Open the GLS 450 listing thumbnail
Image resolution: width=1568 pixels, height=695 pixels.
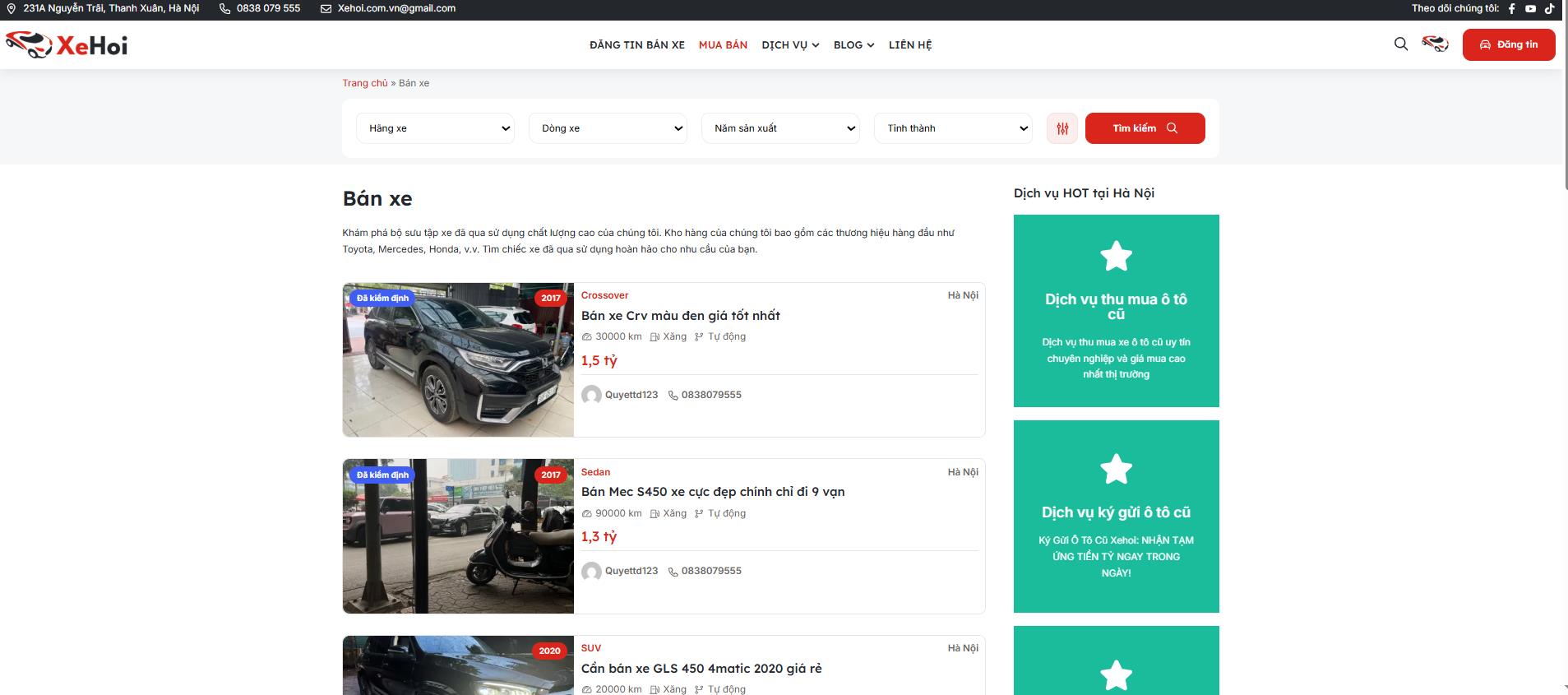tap(458, 665)
